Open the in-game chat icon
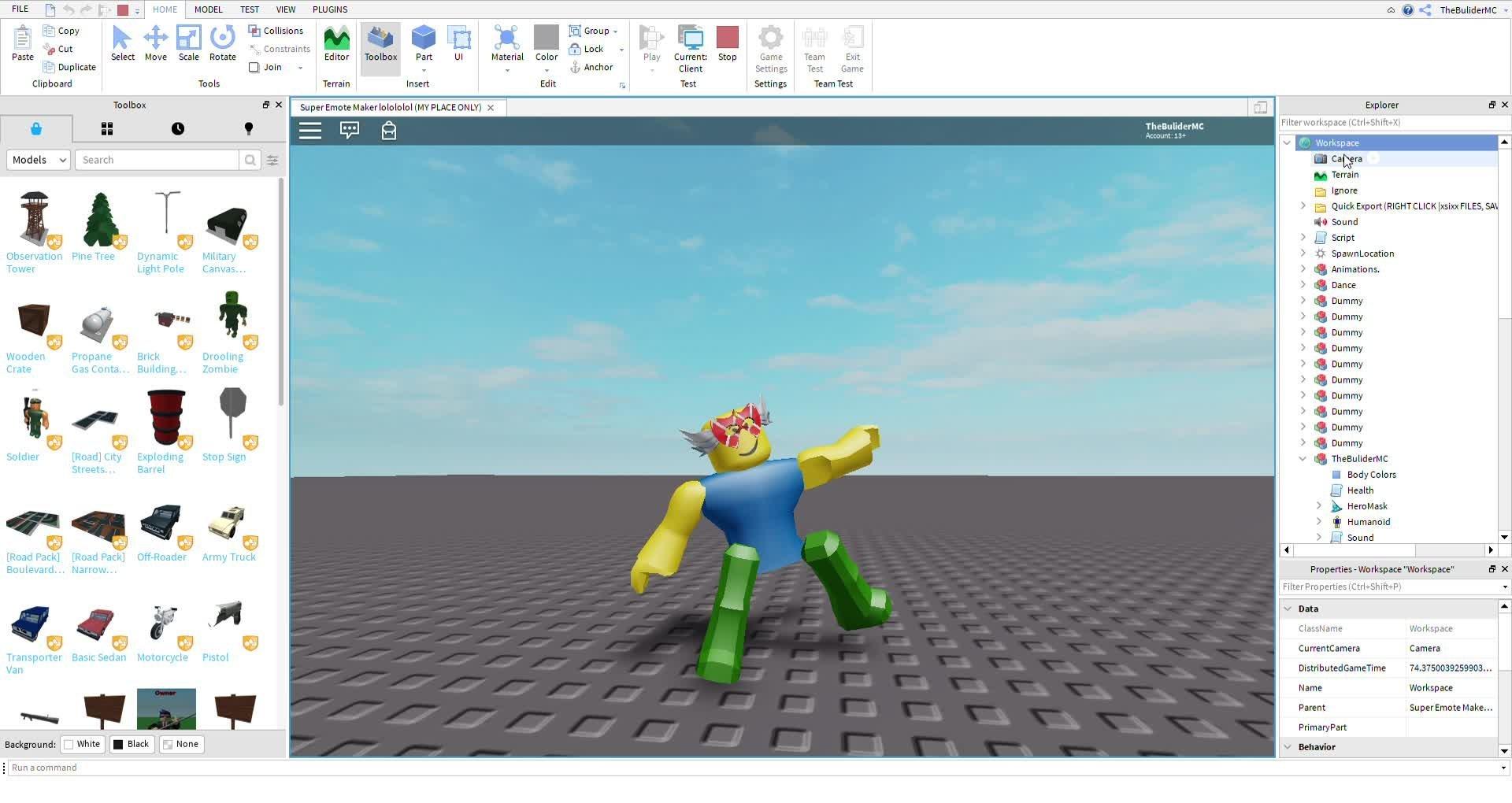The image size is (1512, 803). pos(349,131)
